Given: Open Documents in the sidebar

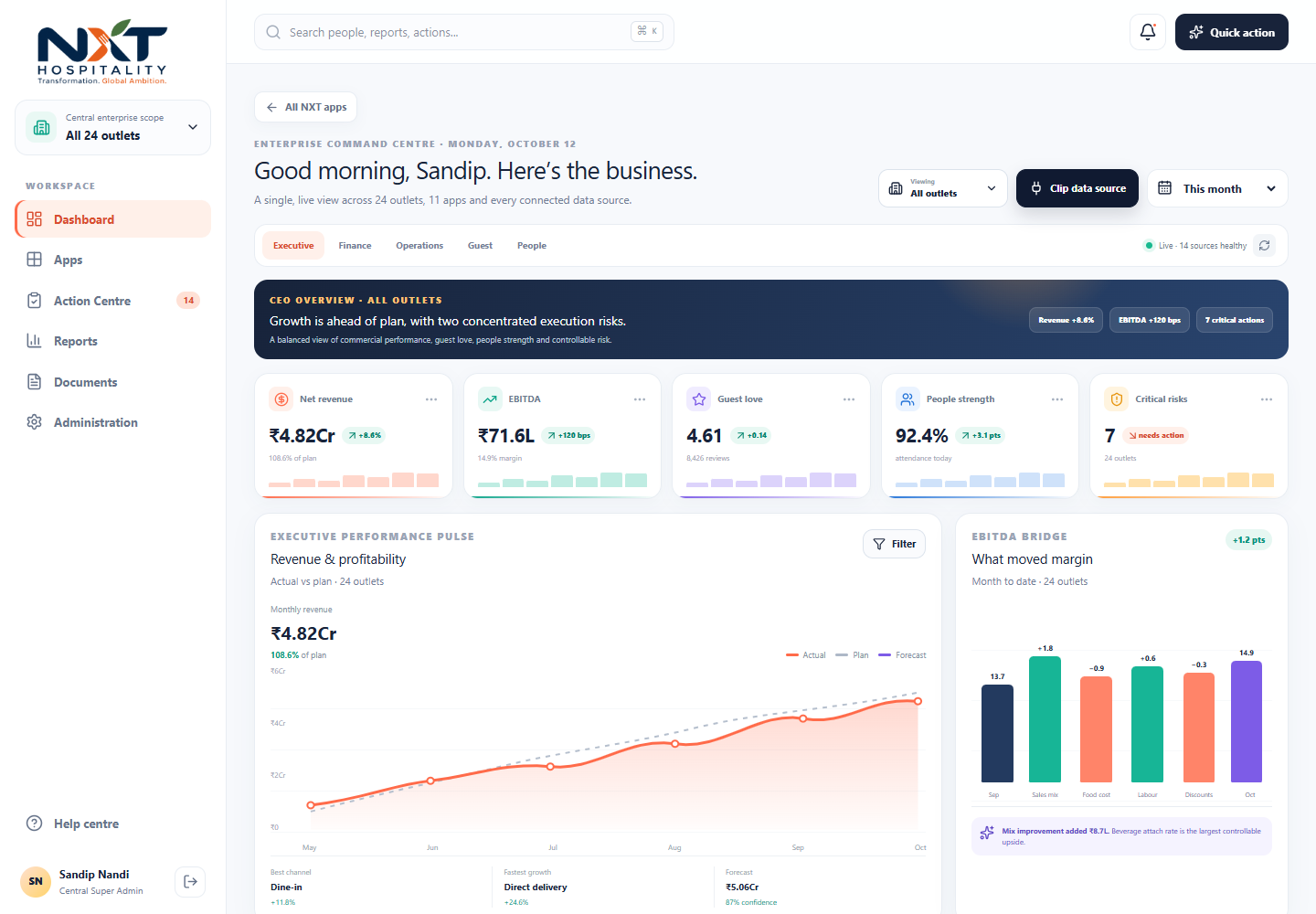Looking at the screenshot, I should (x=112, y=382).
